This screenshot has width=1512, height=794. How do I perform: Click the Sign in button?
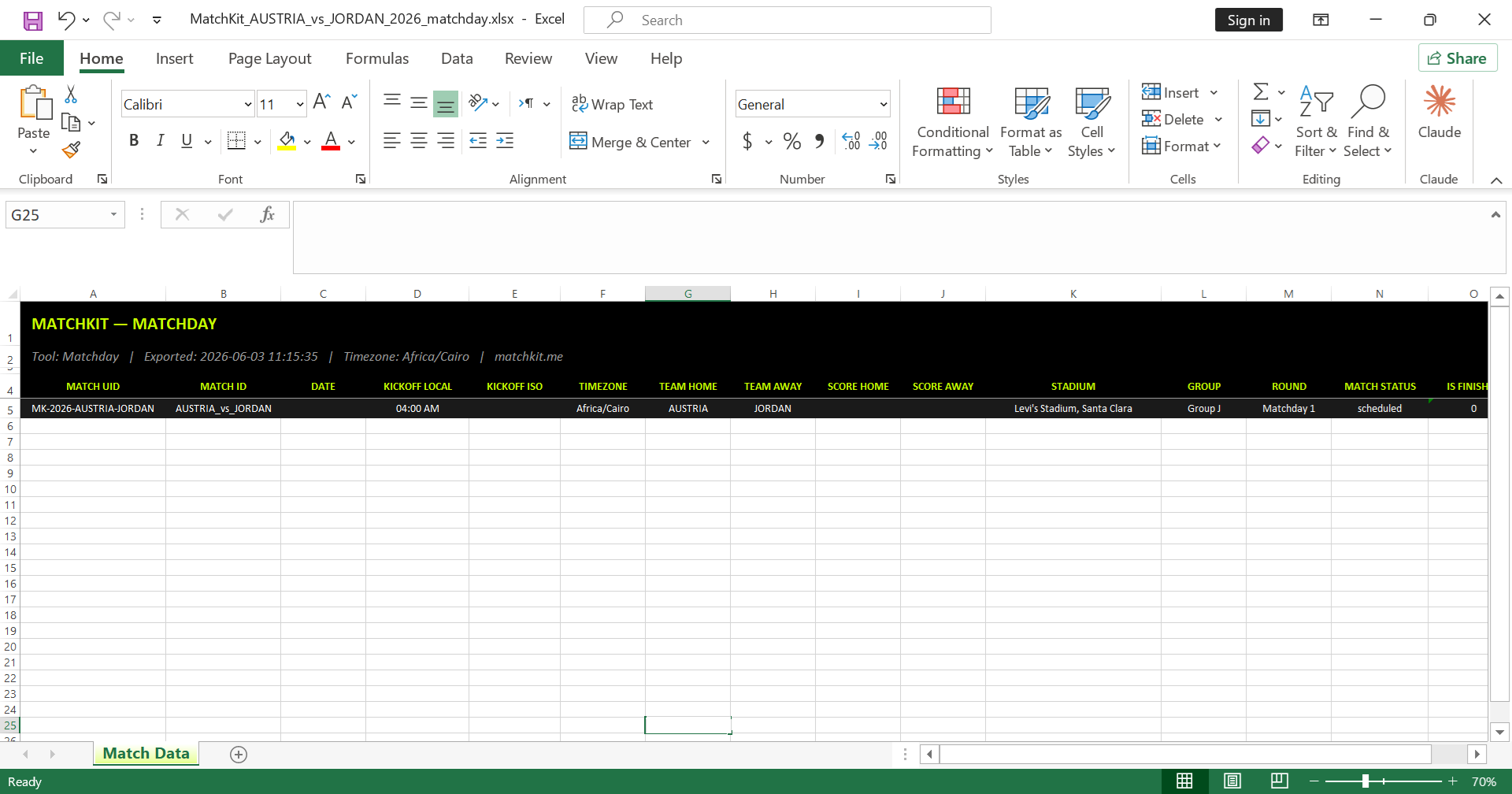pyautogui.click(x=1248, y=20)
